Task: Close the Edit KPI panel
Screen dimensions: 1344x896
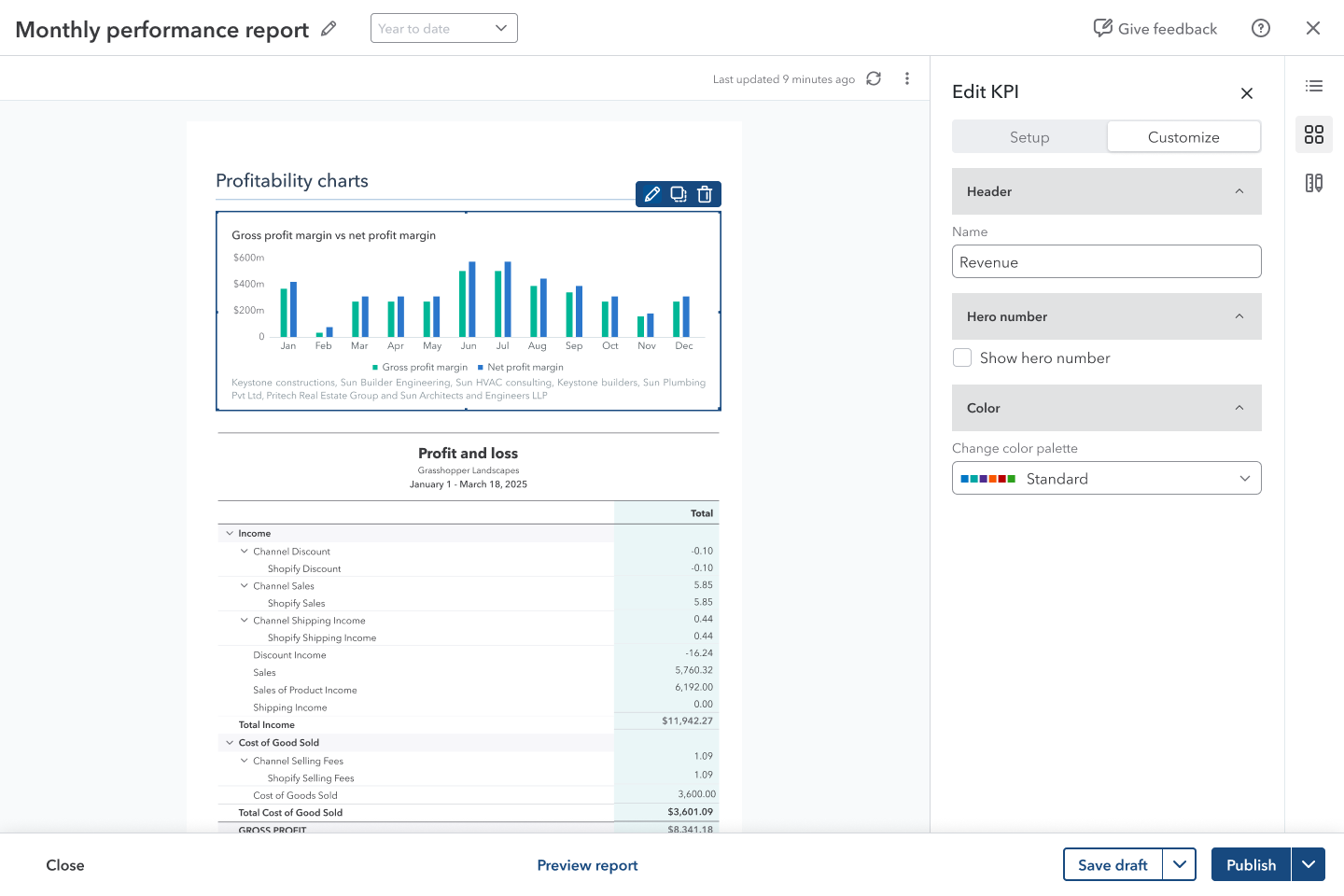Action: click(1247, 93)
